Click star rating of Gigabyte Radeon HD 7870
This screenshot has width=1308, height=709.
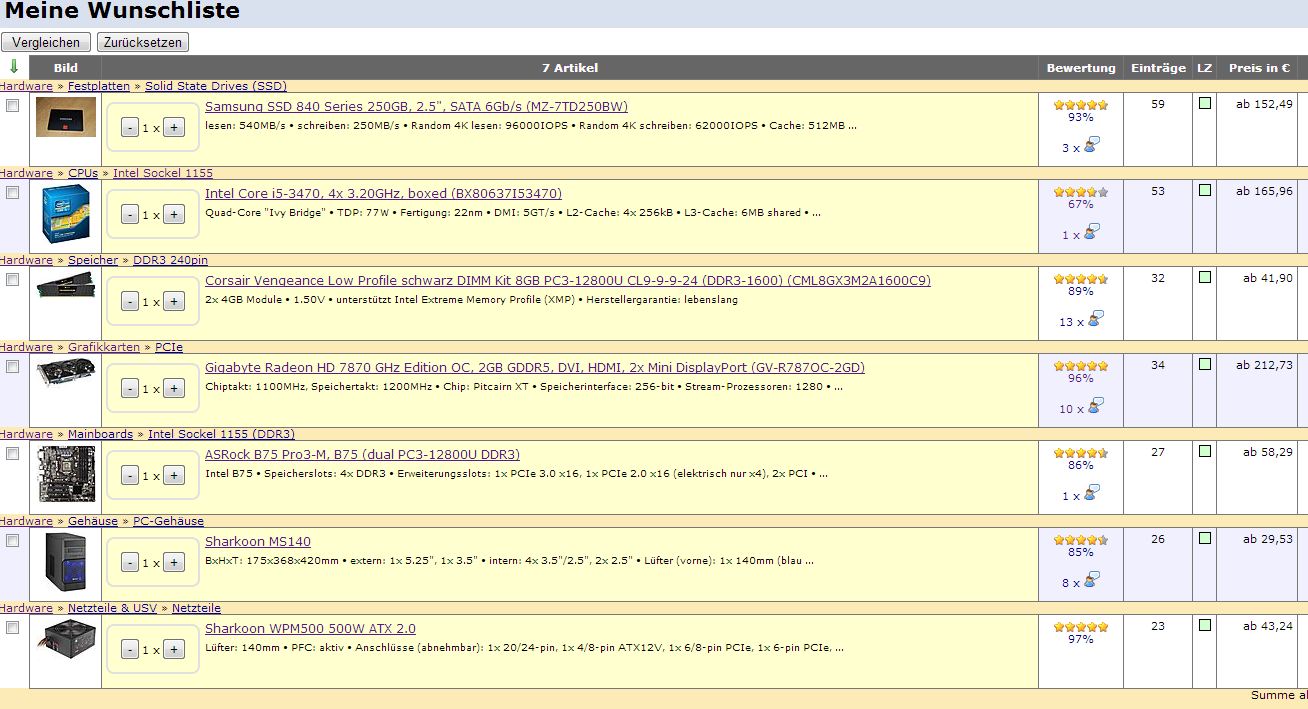tap(1081, 366)
